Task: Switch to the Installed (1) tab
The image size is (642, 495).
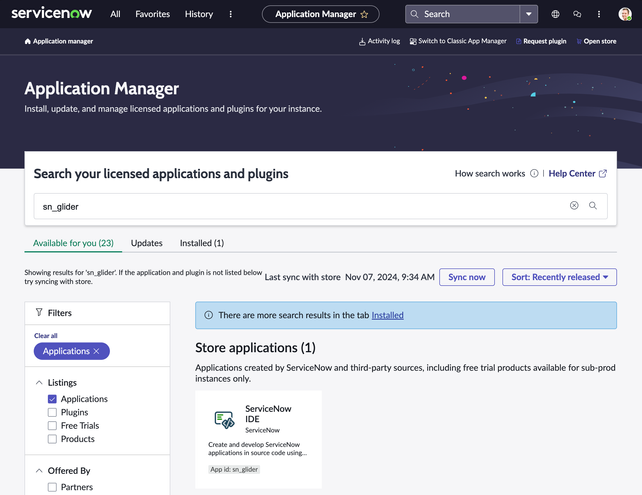Action: coord(202,243)
